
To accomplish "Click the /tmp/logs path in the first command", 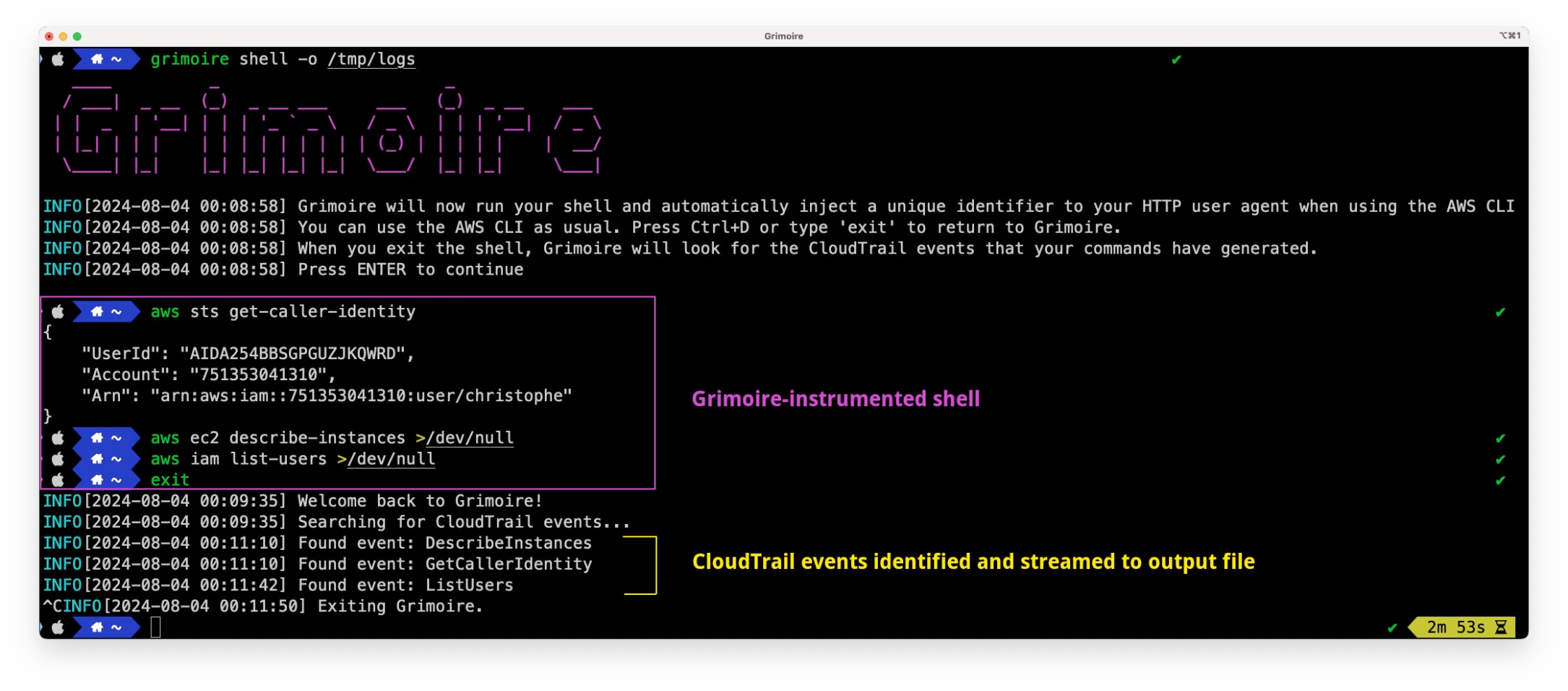I will pos(371,59).
